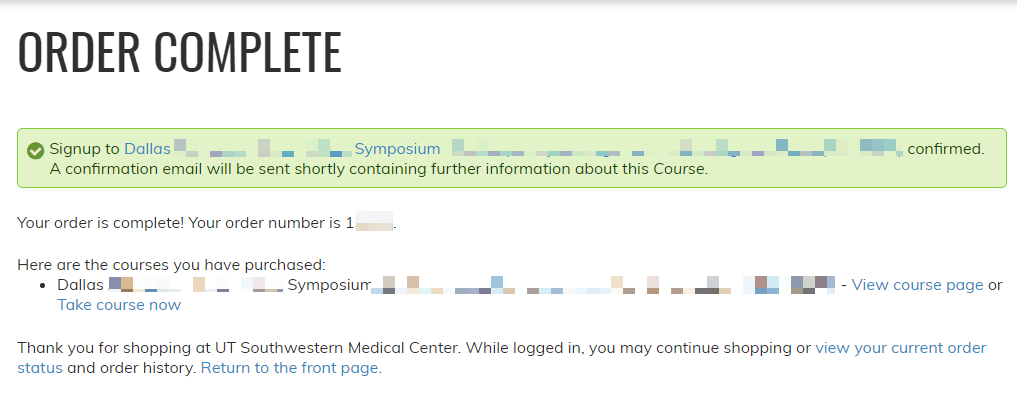The height and width of the screenshot is (401, 1017).
Task: Open view your current order status link
Action: click(900, 348)
